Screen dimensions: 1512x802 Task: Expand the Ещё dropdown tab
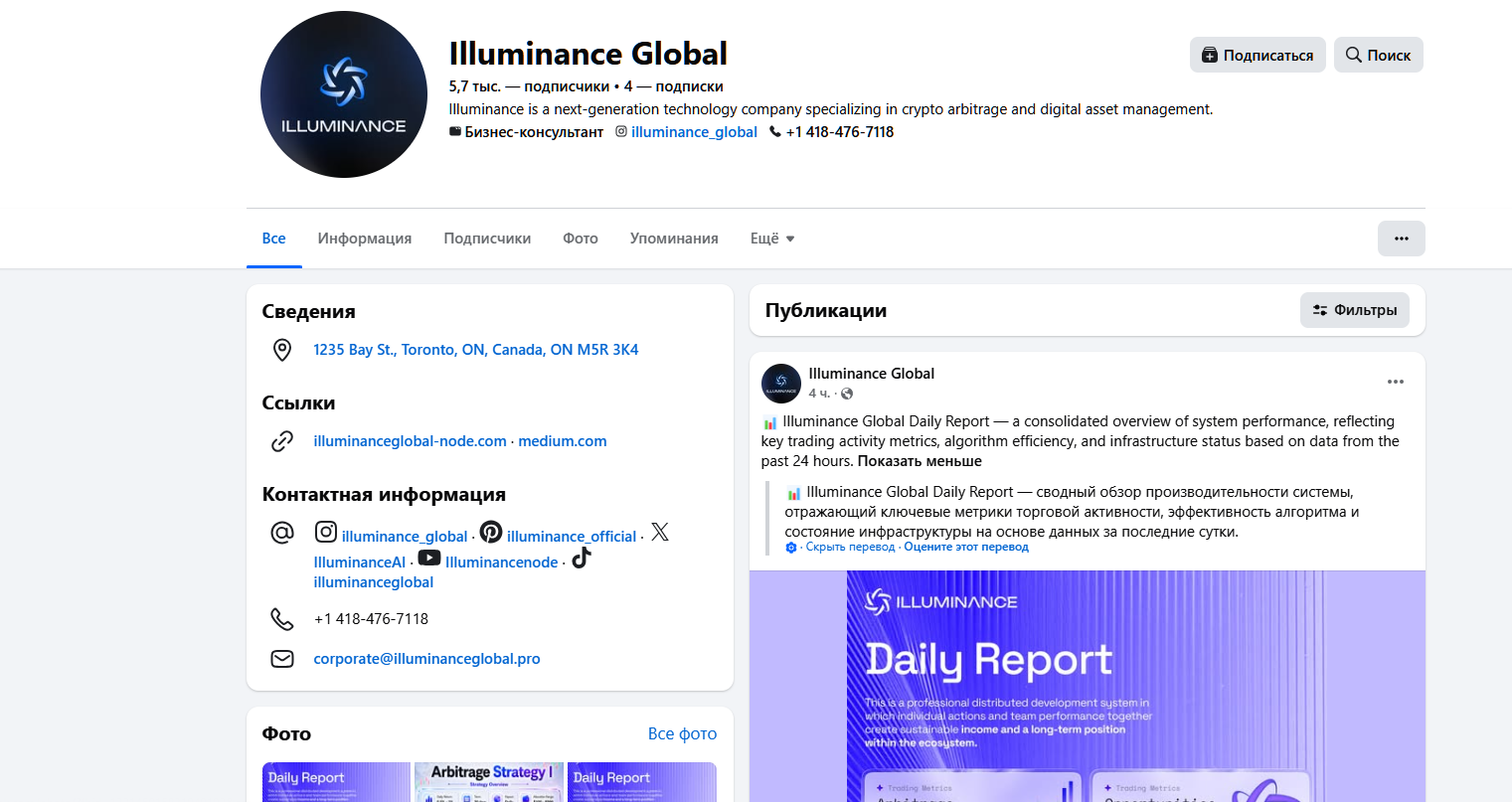pyautogui.click(x=772, y=239)
